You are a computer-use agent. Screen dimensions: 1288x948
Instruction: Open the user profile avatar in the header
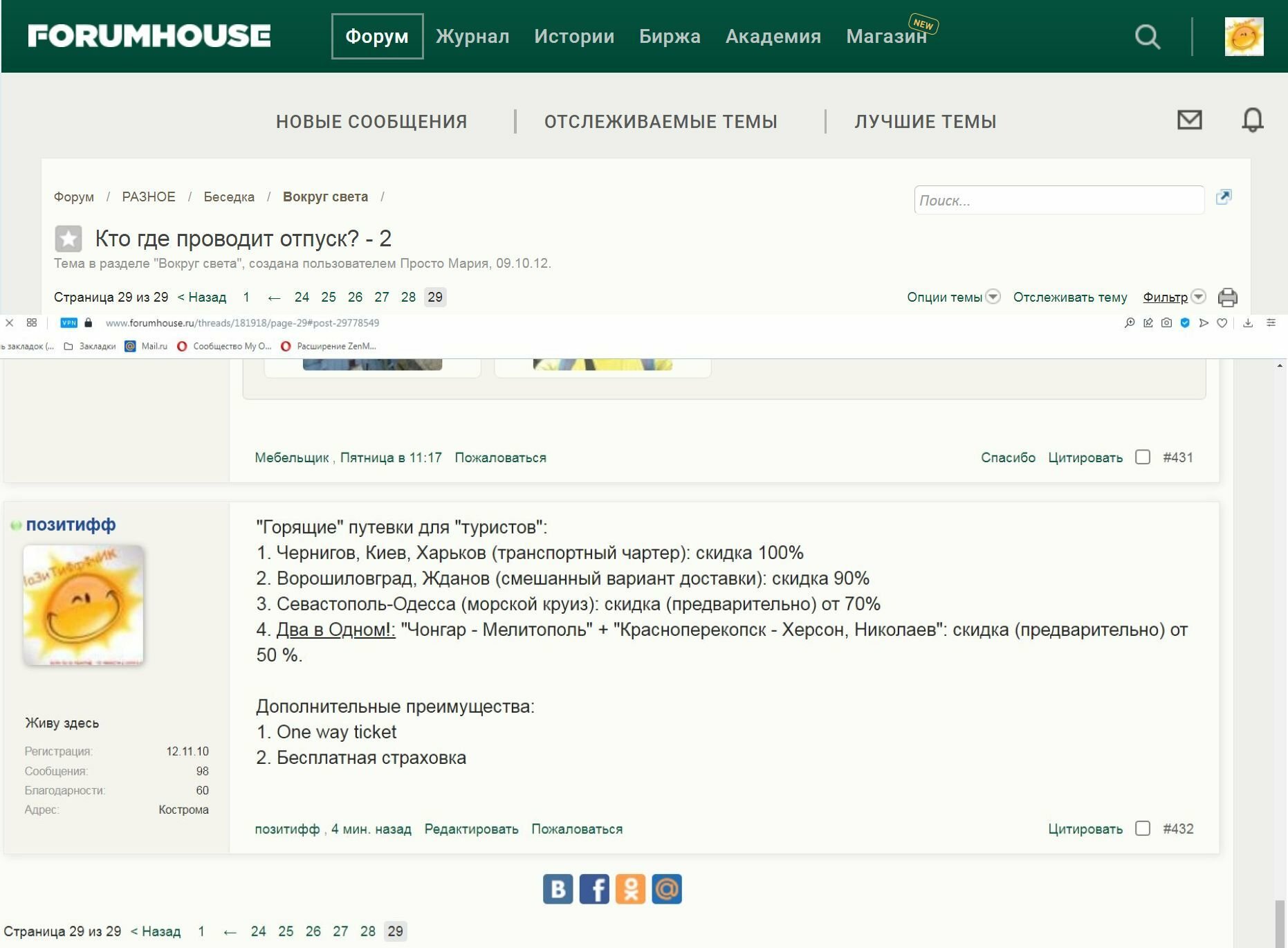point(1244,37)
